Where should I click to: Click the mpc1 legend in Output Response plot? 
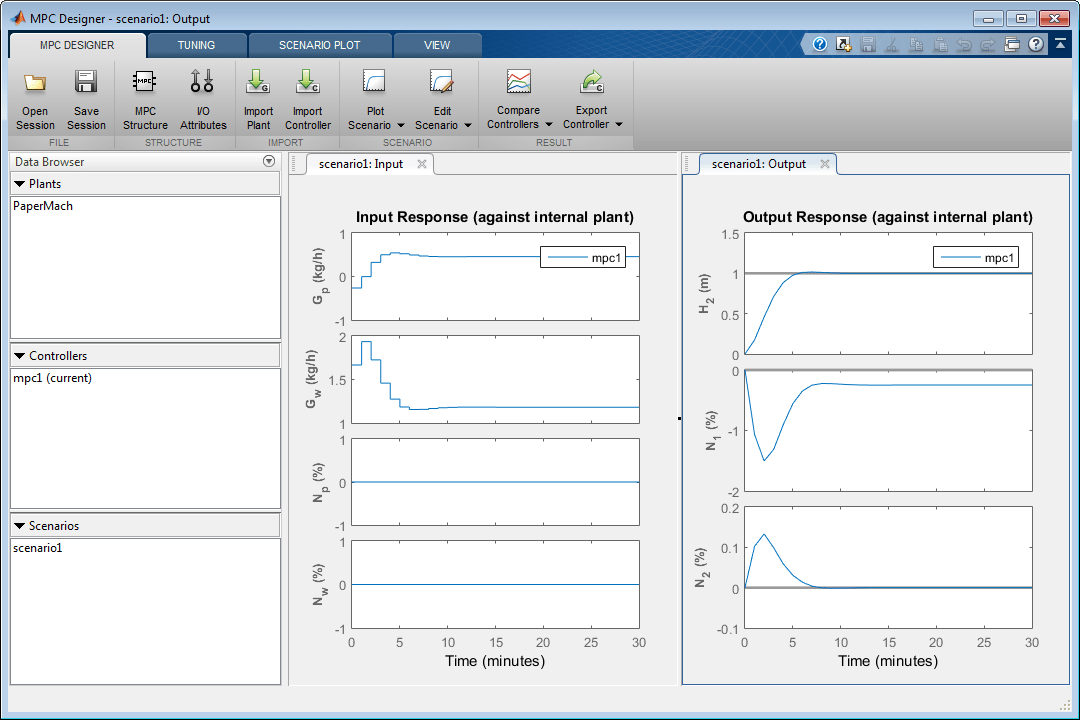point(976,258)
